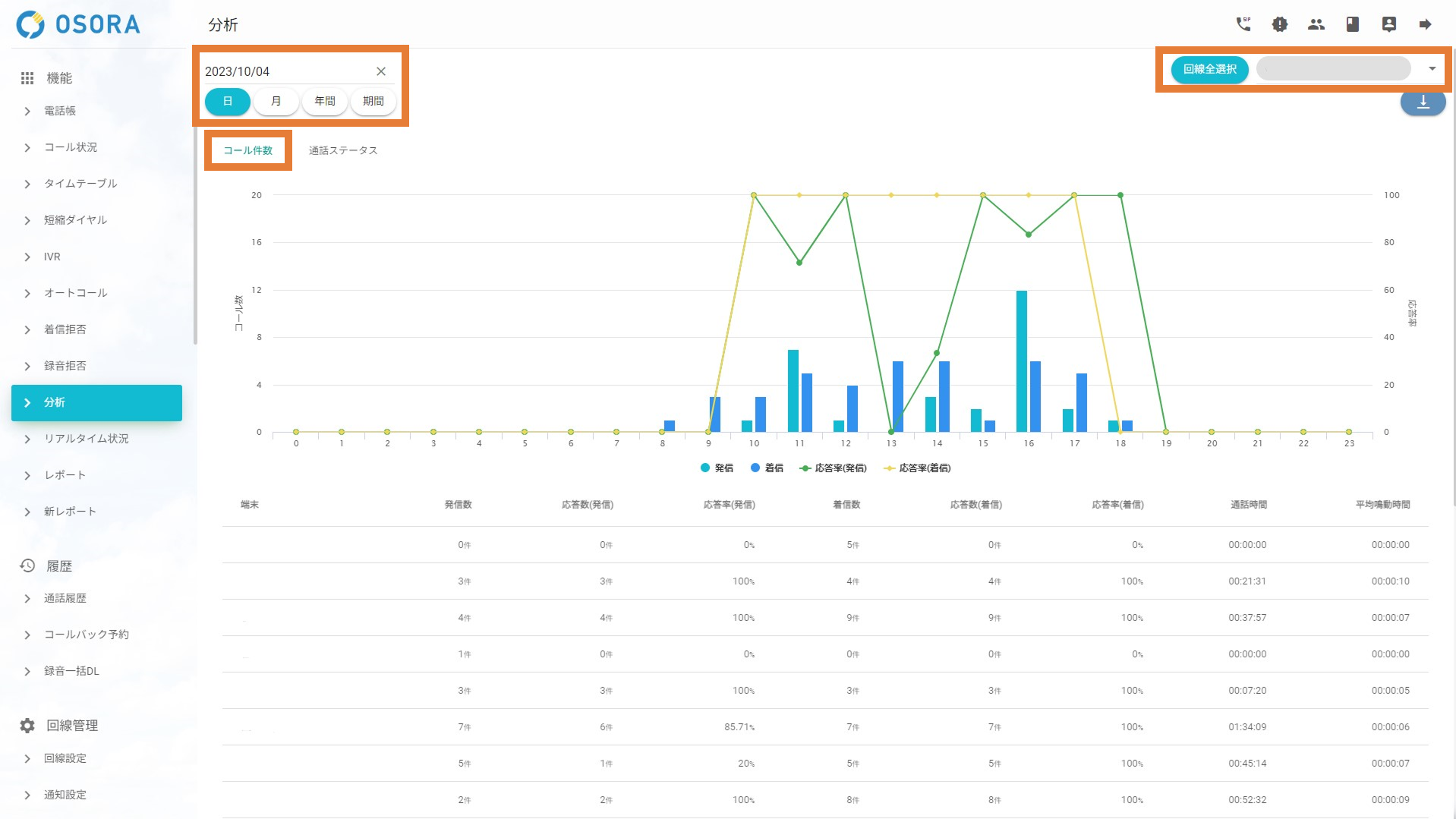Select the 日 (day) period toggle

pyautogui.click(x=227, y=101)
